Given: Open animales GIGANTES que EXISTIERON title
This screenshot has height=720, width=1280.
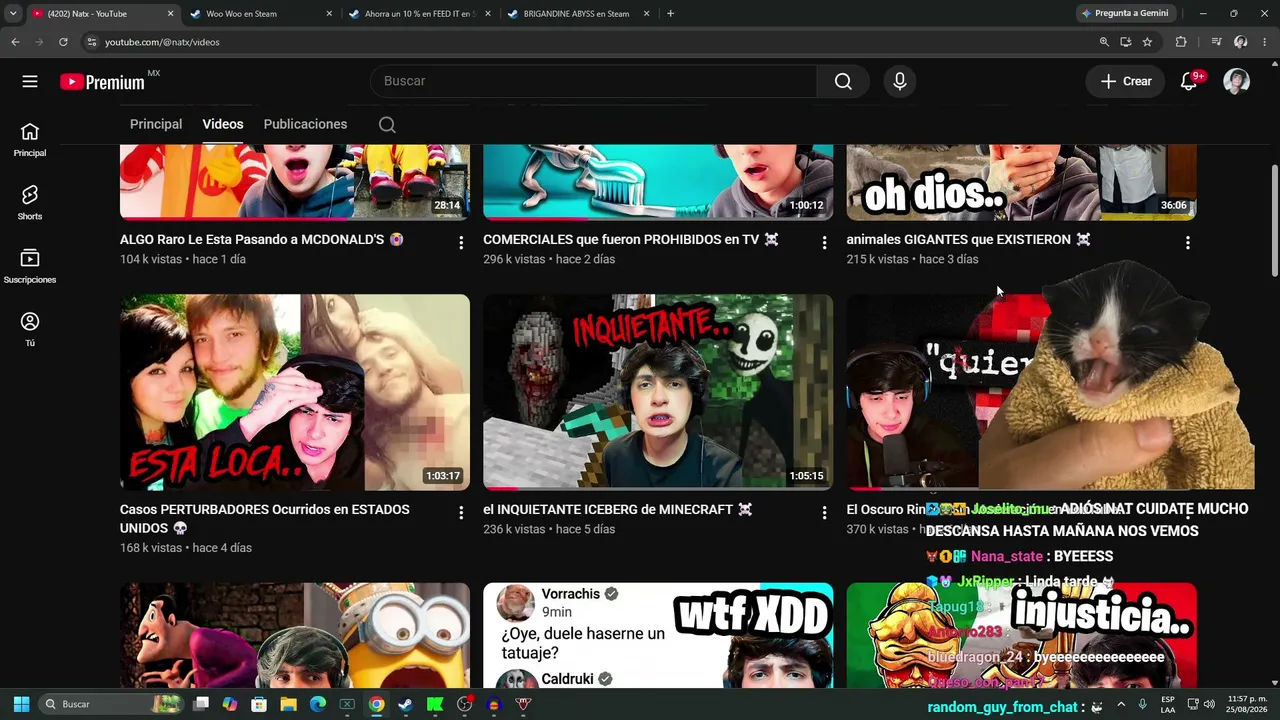Looking at the screenshot, I should (968, 240).
